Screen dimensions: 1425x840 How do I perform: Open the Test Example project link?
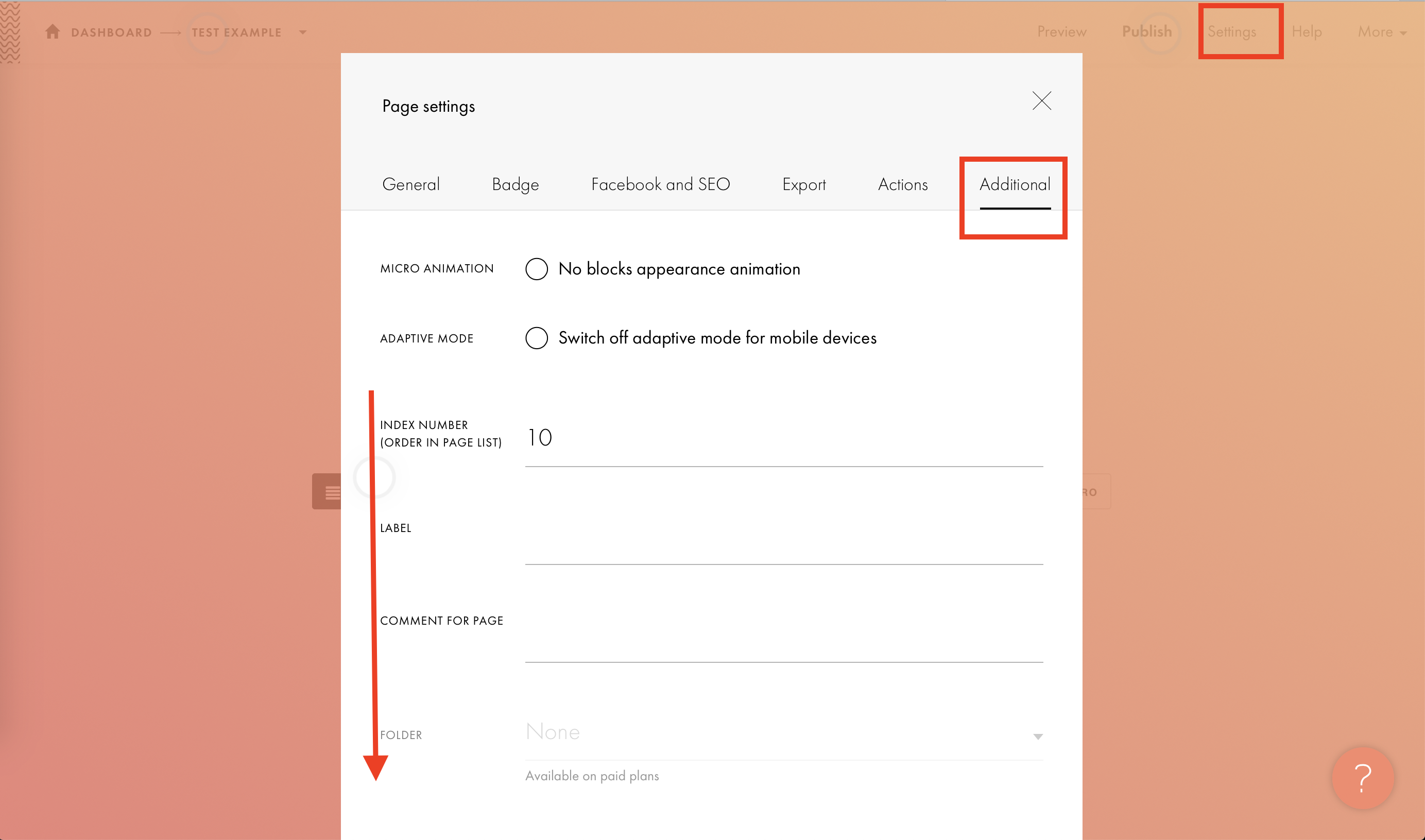(236, 32)
